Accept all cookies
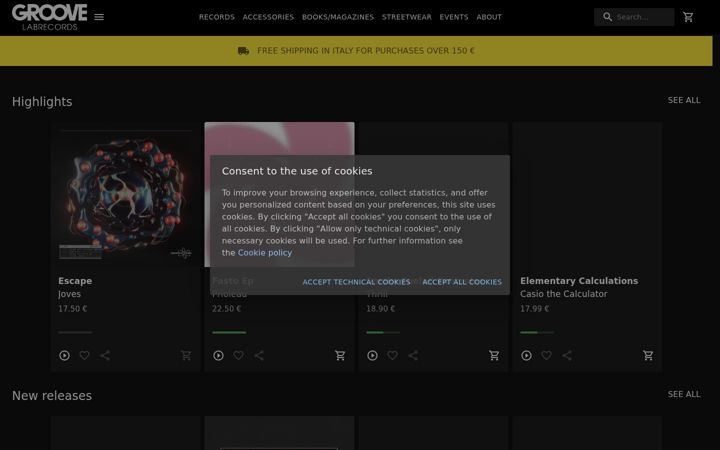The width and height of the screenshot is (720, 450). point(462,282)
